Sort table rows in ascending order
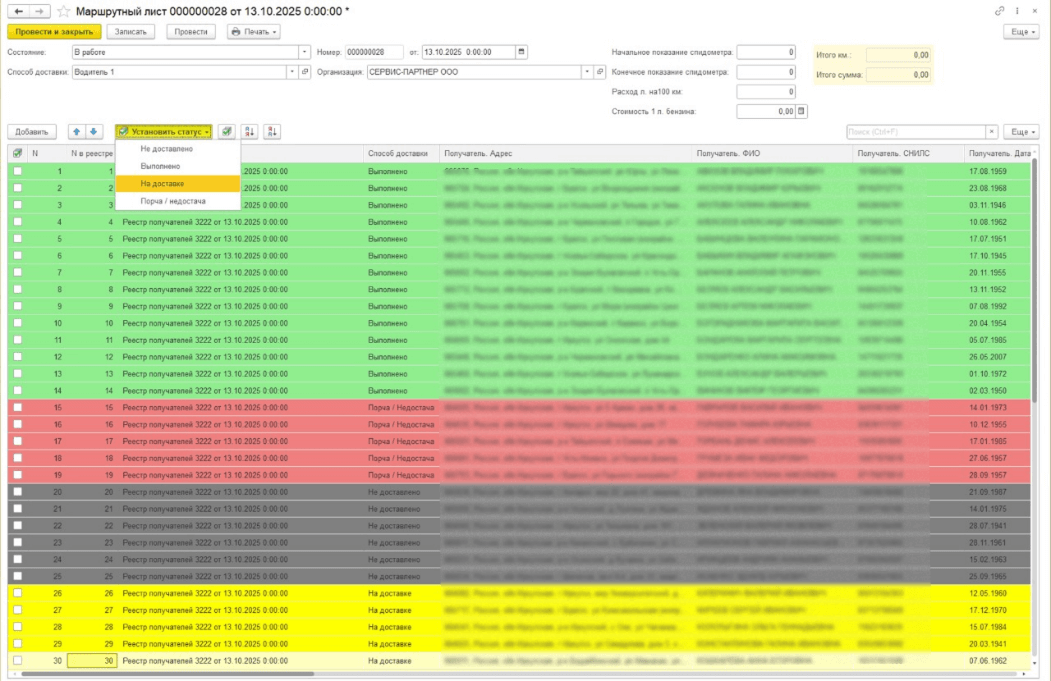1051x681 pixels. coord(250,131)
